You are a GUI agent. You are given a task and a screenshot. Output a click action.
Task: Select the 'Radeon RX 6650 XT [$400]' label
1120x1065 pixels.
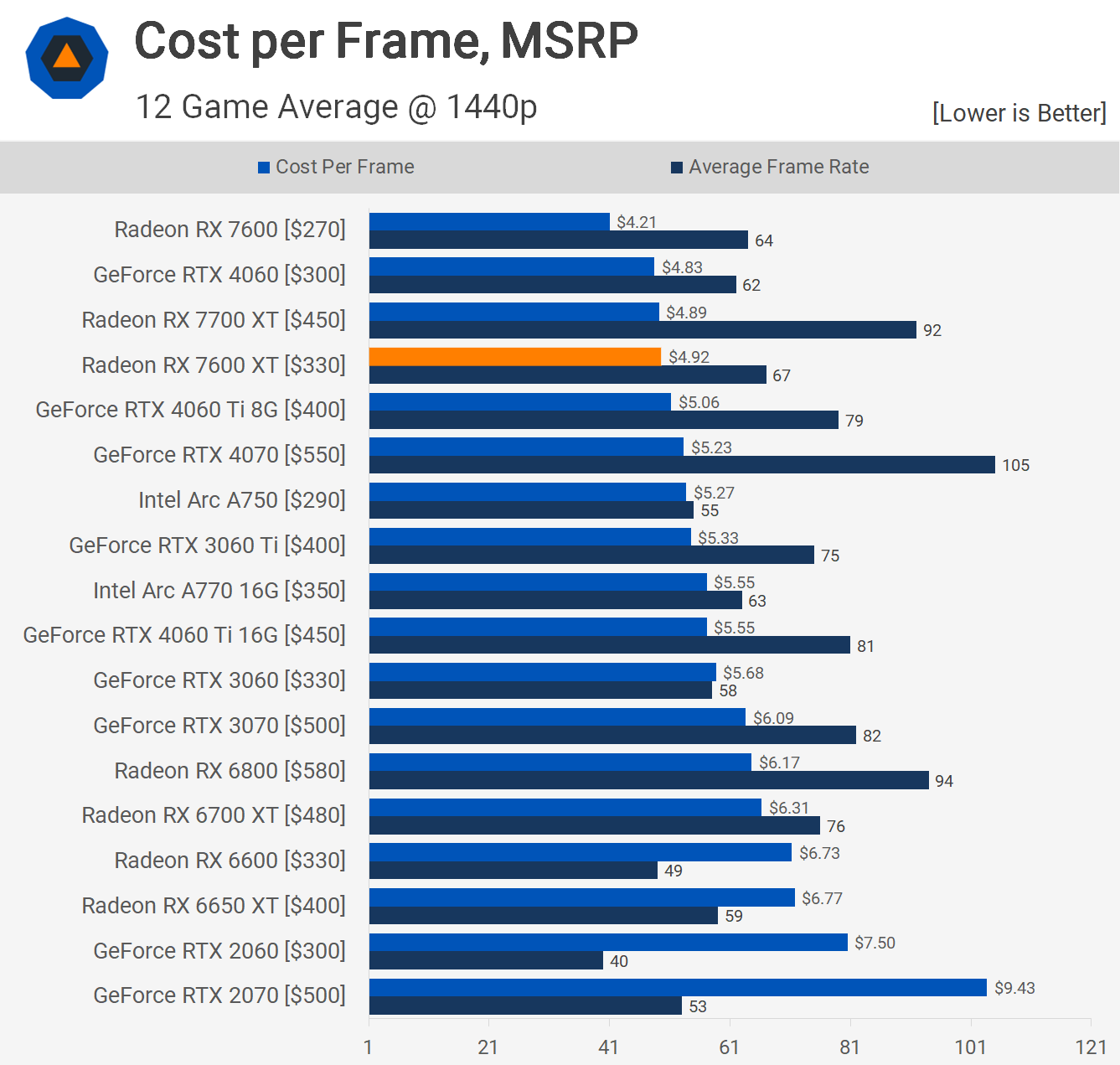coord(214,906)
